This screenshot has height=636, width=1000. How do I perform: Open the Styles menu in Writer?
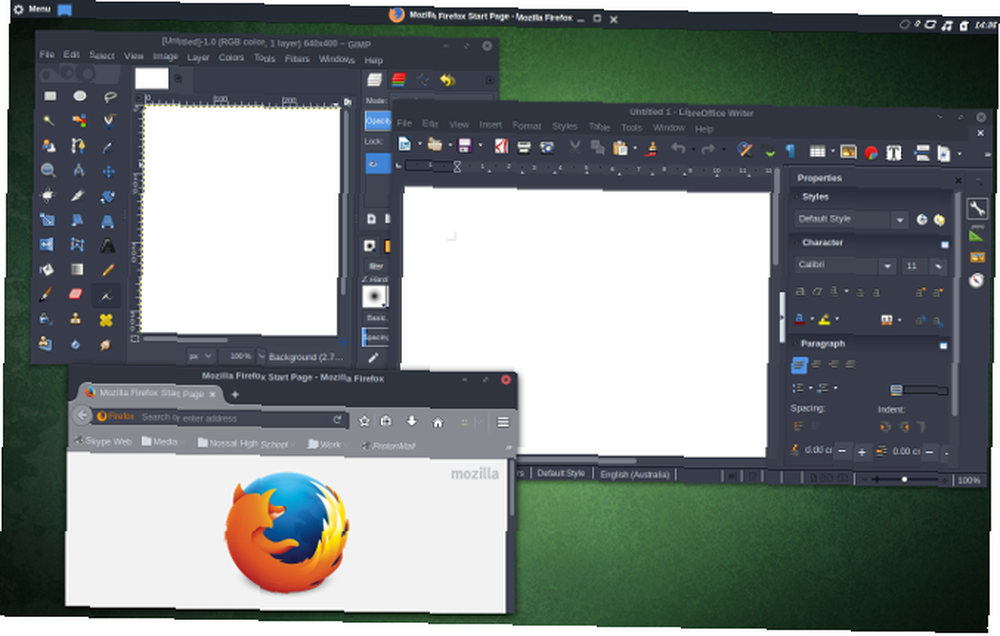[564, 126]
